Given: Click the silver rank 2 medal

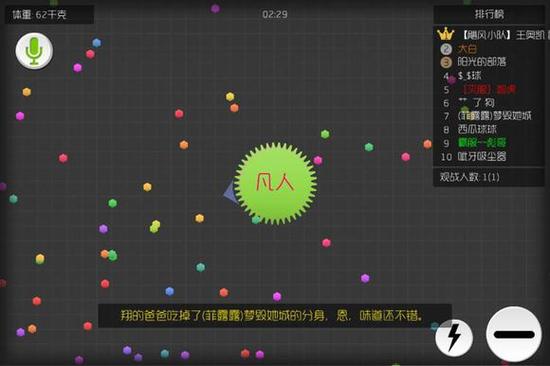Looking at the screenshot, I should tap(446, 49).
